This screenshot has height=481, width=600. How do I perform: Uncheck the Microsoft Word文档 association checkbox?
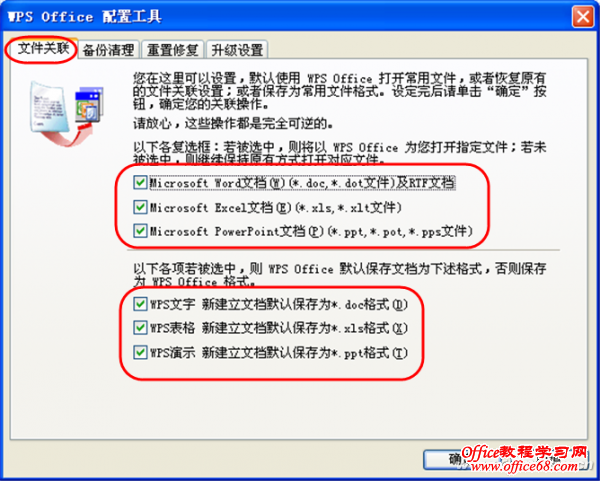coord(140,183)
